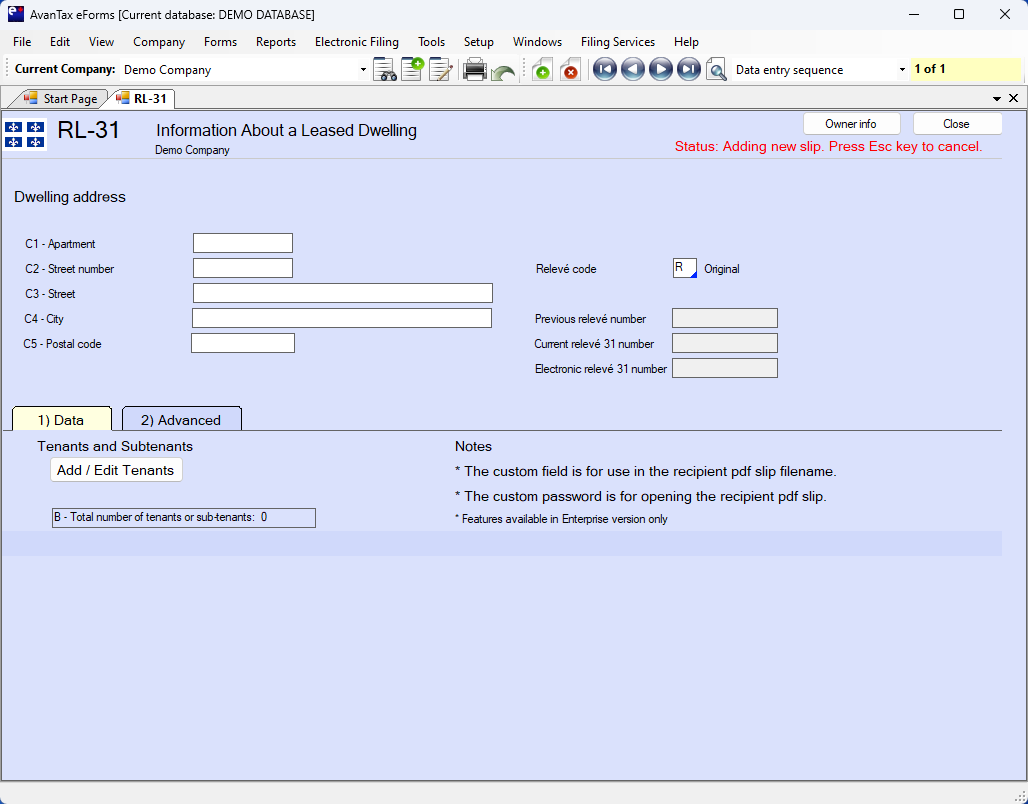Open the Electronic Filing menu

356,42
